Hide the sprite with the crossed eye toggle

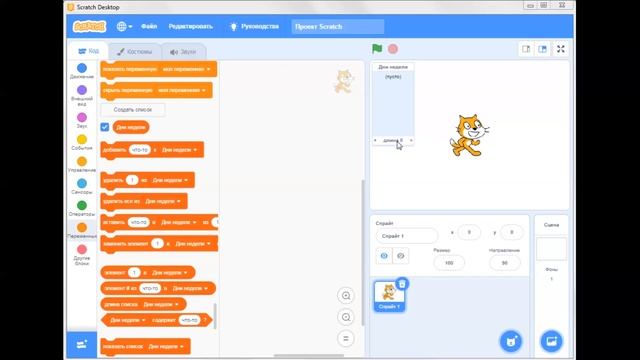400,256
